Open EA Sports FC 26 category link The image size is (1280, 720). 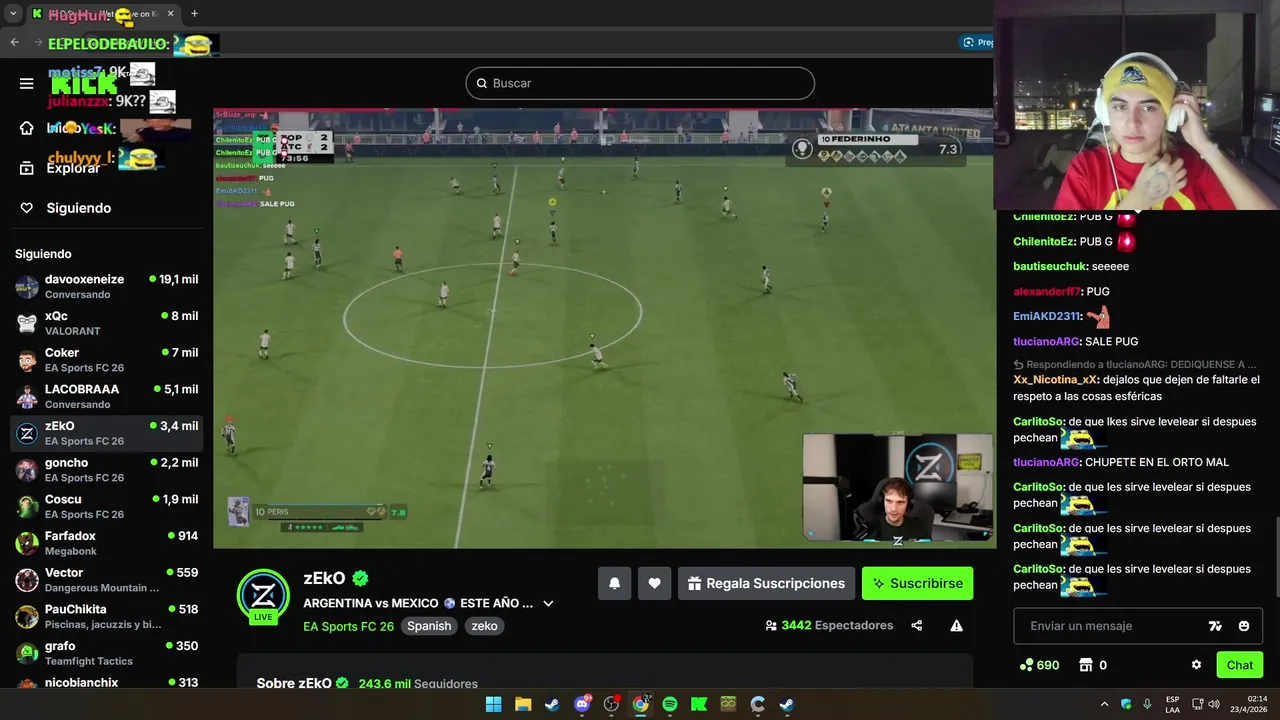349,626
